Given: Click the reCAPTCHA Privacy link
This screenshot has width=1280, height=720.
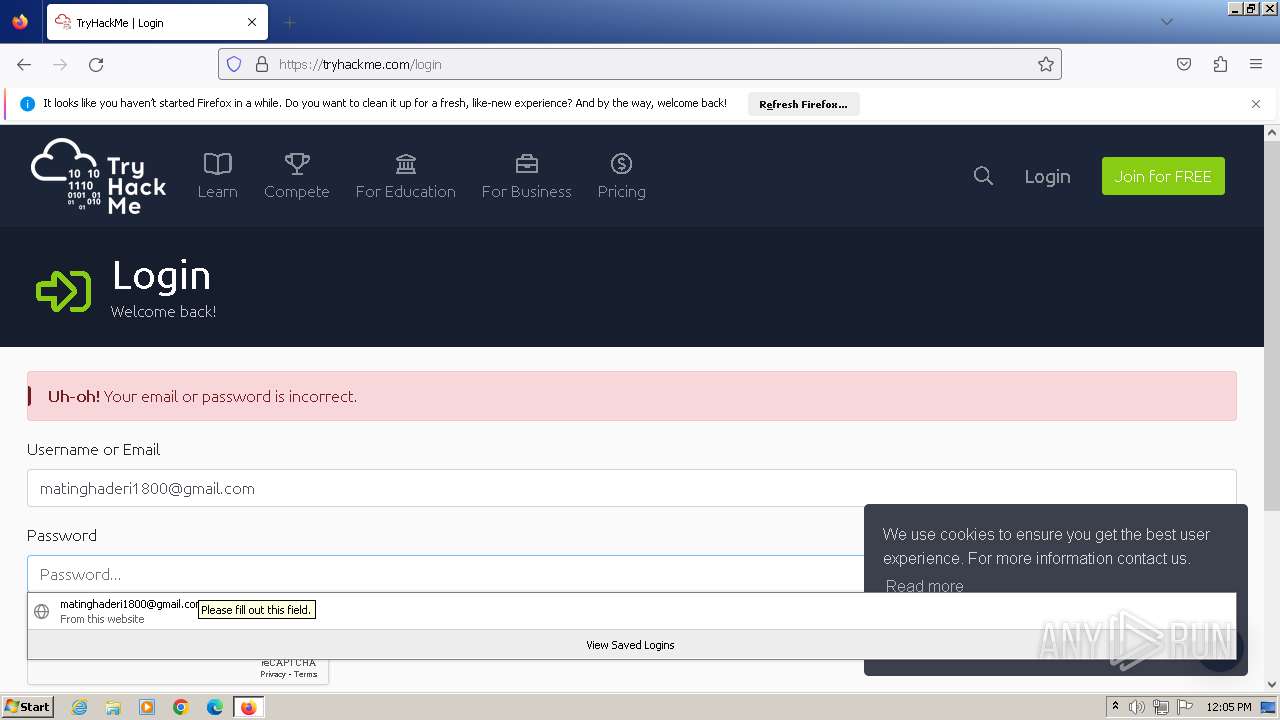Looking at the screenshot, I should click(273, 674).
